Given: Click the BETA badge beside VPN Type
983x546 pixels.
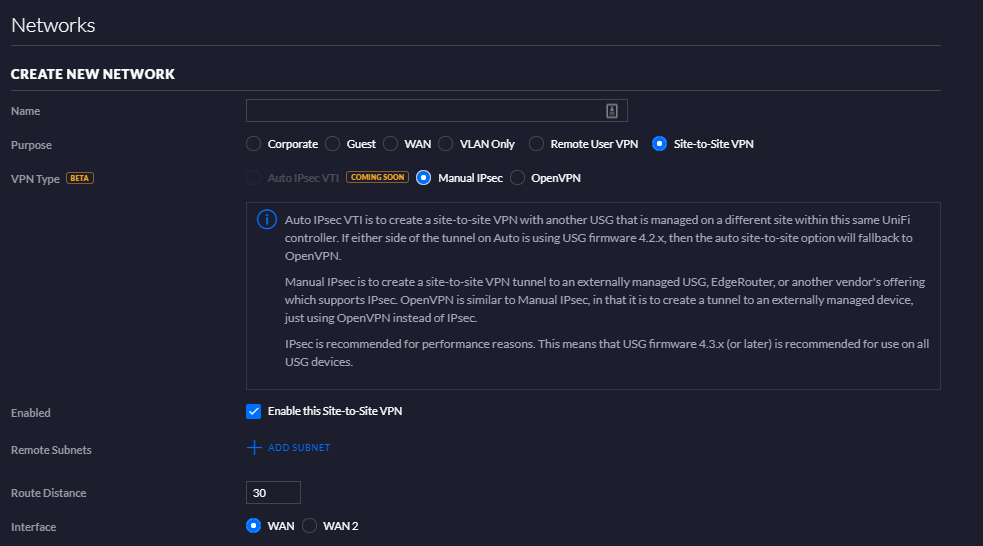Looking at the screenshot, I should pos(80,178).
